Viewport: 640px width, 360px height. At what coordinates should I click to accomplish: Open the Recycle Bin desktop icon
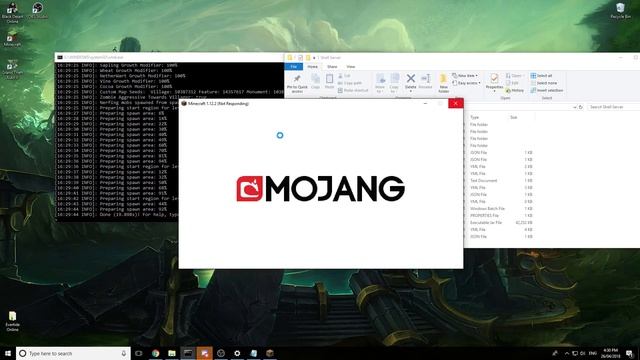pyautogui.click(x=620, y=11)
